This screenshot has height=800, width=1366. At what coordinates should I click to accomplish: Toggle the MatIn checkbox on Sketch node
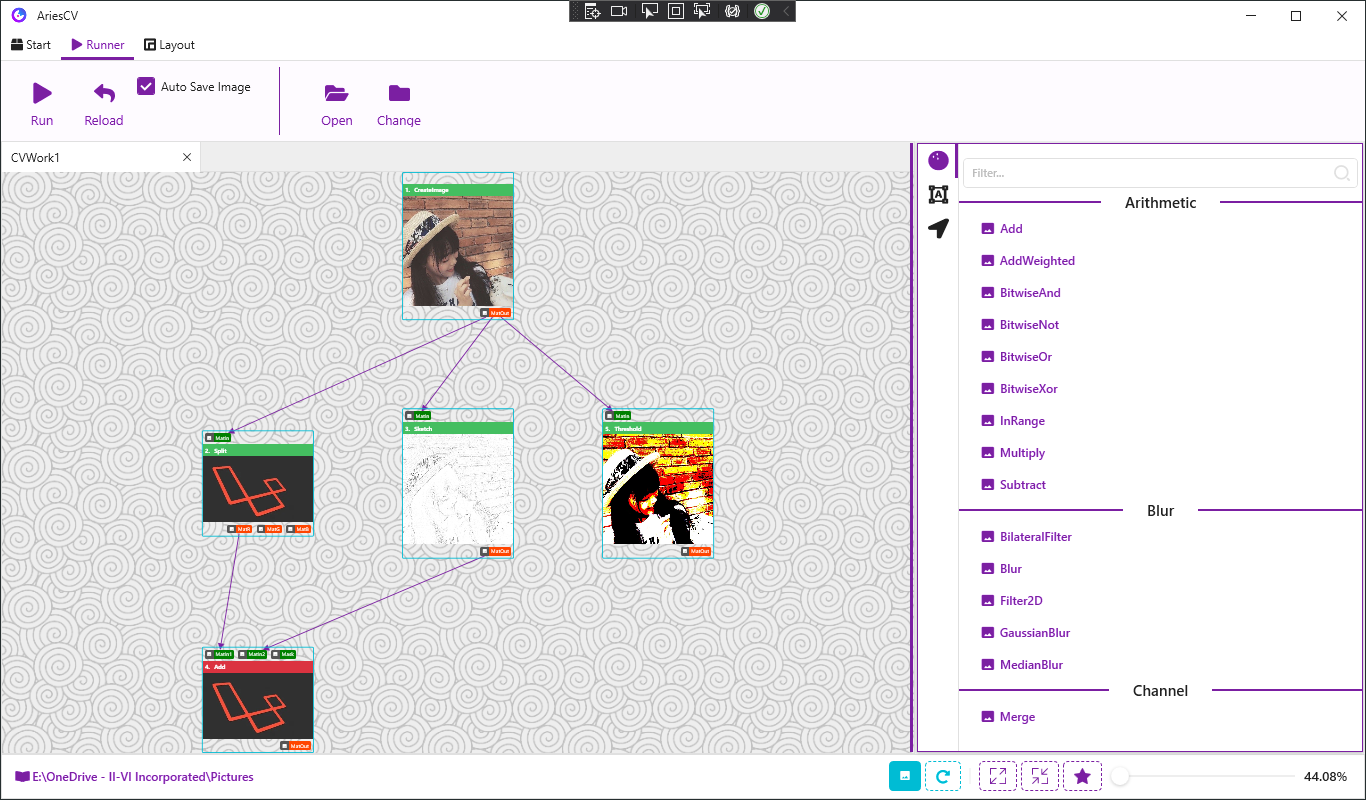(409, 415)
